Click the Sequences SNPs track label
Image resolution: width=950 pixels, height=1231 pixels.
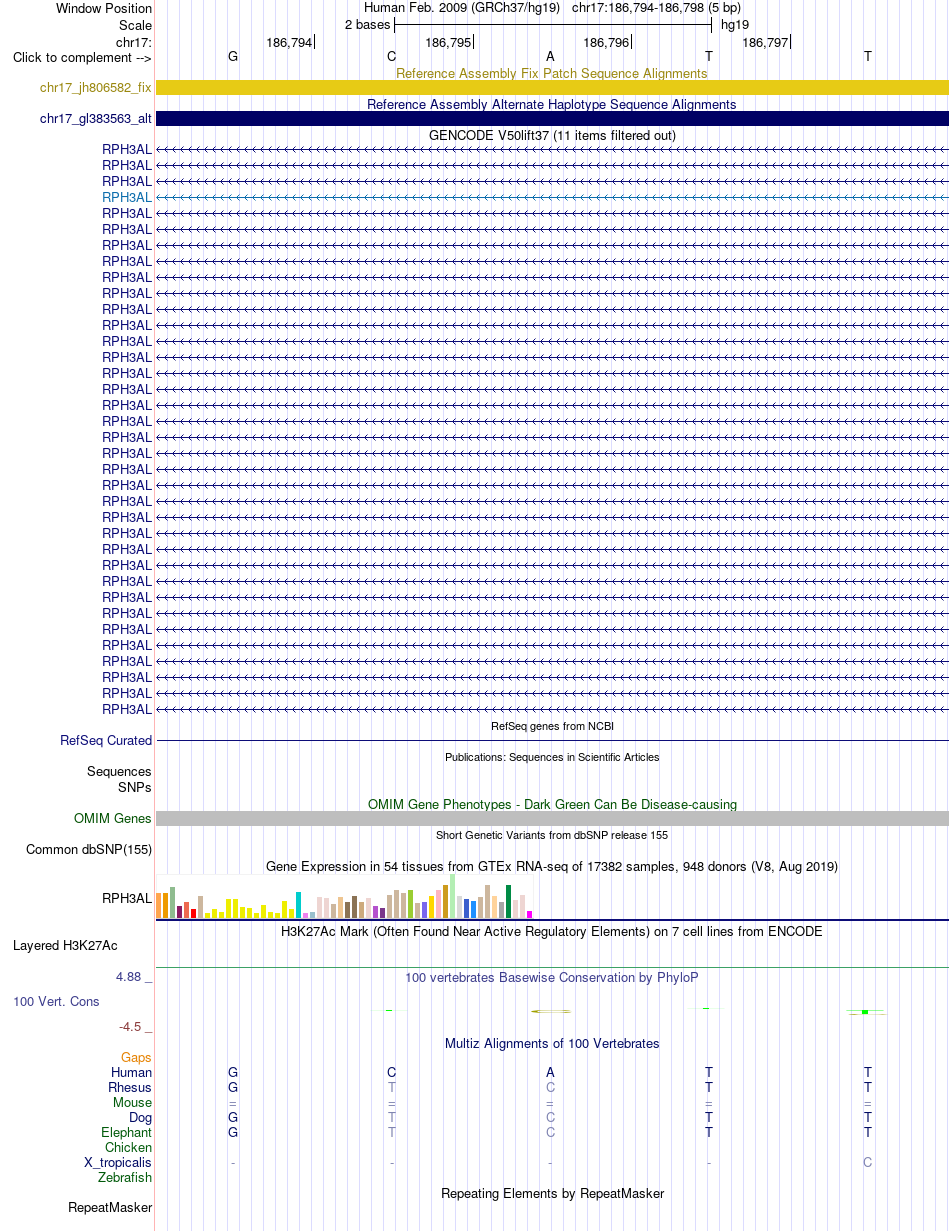point(119,780)
